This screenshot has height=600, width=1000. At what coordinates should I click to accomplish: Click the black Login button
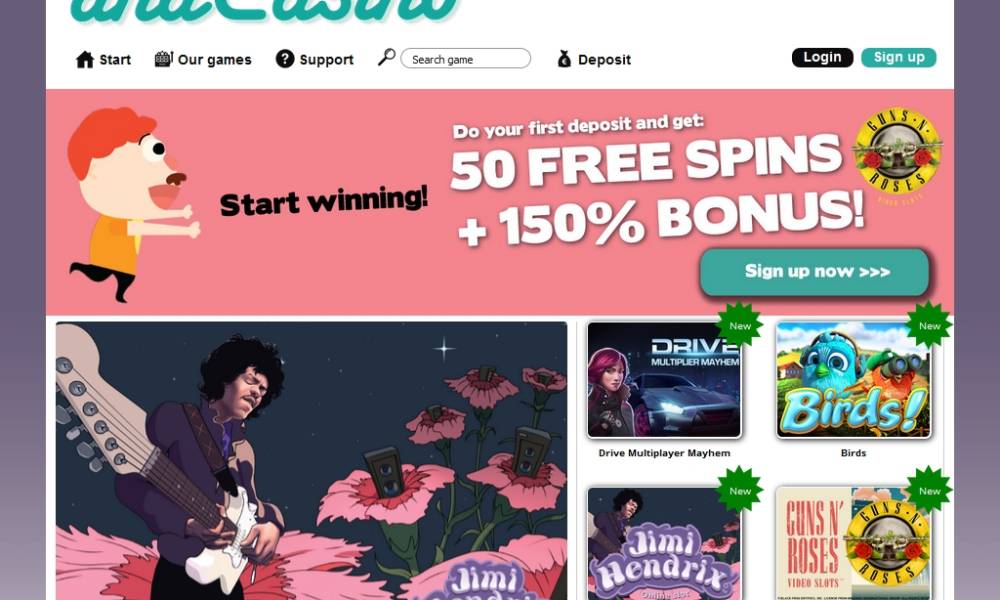(x=822, y=57)
